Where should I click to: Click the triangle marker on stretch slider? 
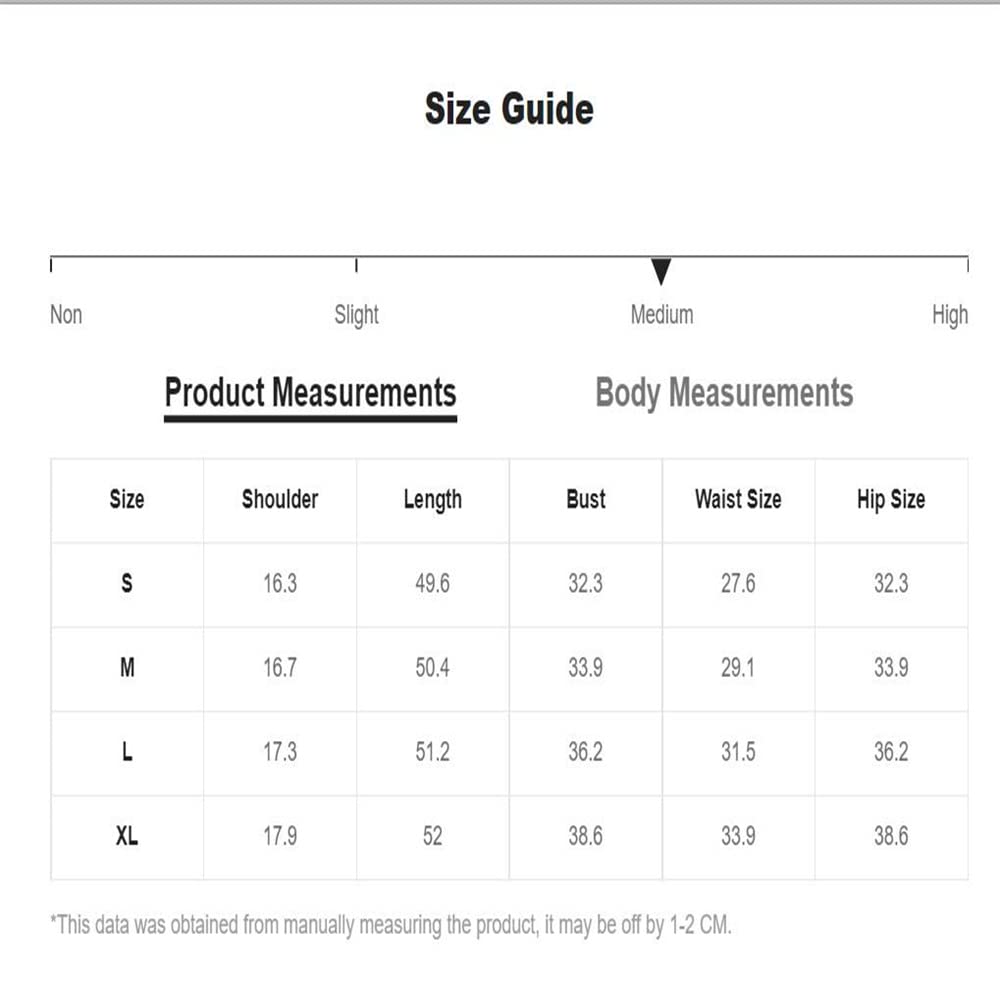pyautogui.click(x=661, y=272)
